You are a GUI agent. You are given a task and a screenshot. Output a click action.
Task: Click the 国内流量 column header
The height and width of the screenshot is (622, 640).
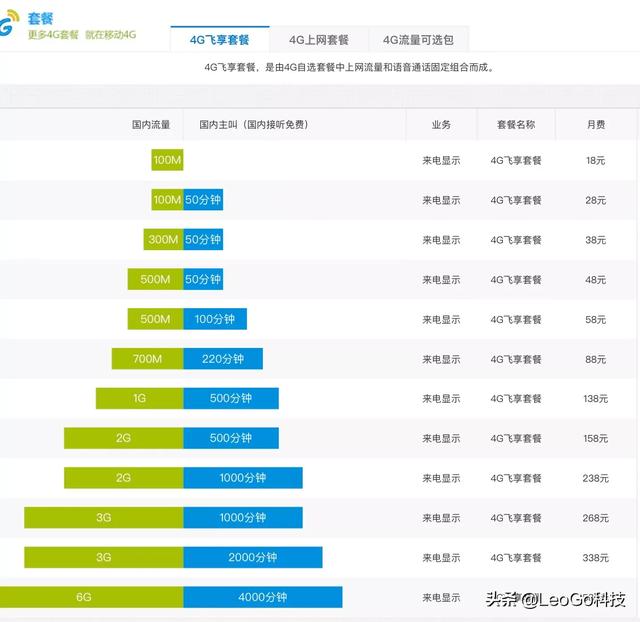point(151,124)
